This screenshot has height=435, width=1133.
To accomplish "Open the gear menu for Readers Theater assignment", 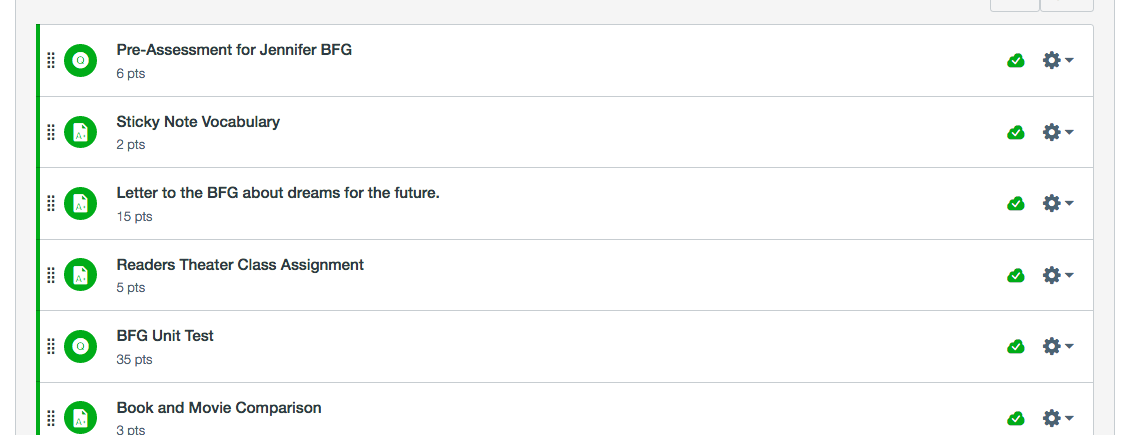I will click(x=1057, y=275).
